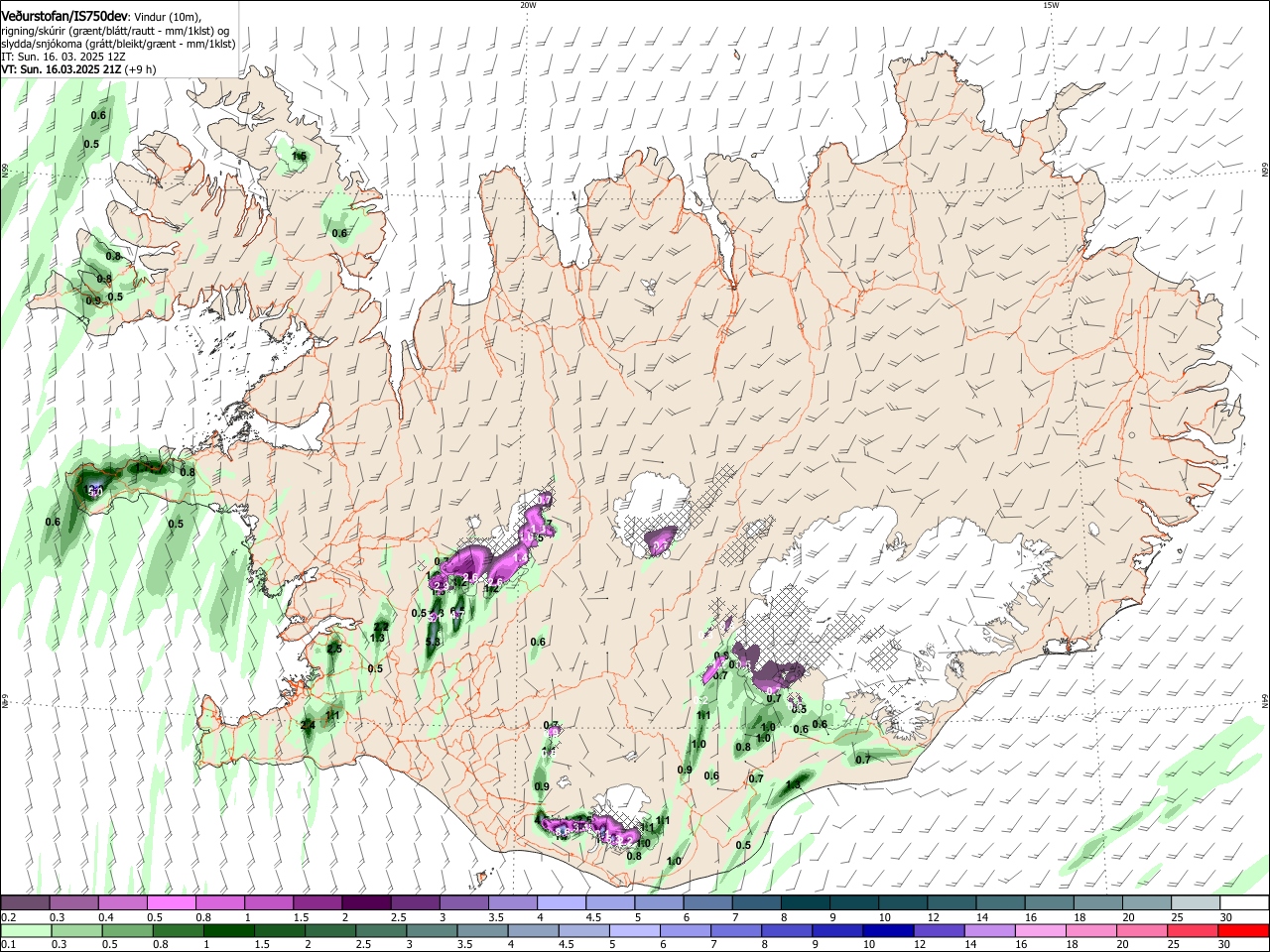Pick the grey-teal swatch labeled 18 in the upper legend
This screenshot has width=1270, height=952.
coord(1097,903)
